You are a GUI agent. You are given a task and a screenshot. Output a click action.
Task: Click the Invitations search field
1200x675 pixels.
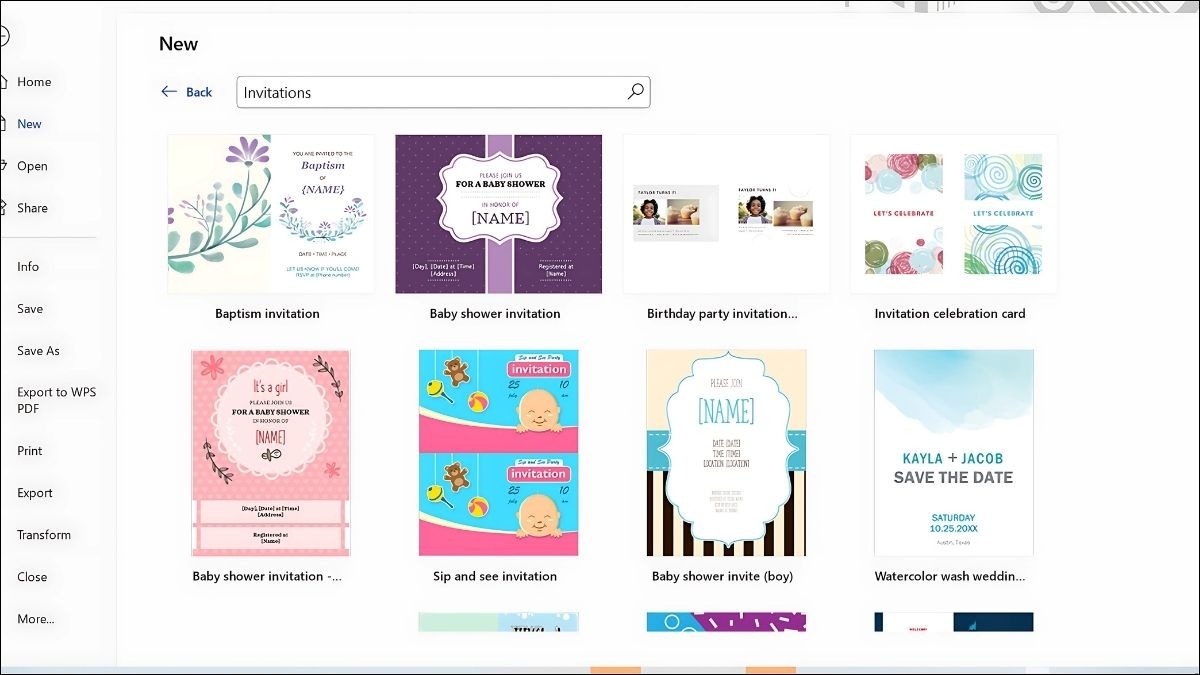443,92
